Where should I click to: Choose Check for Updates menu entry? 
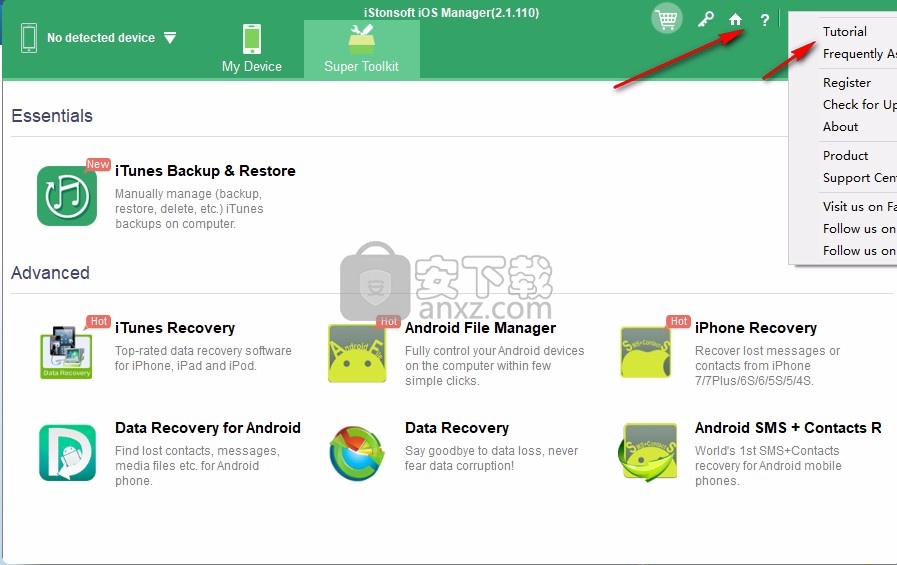click(x=859, y=105)
